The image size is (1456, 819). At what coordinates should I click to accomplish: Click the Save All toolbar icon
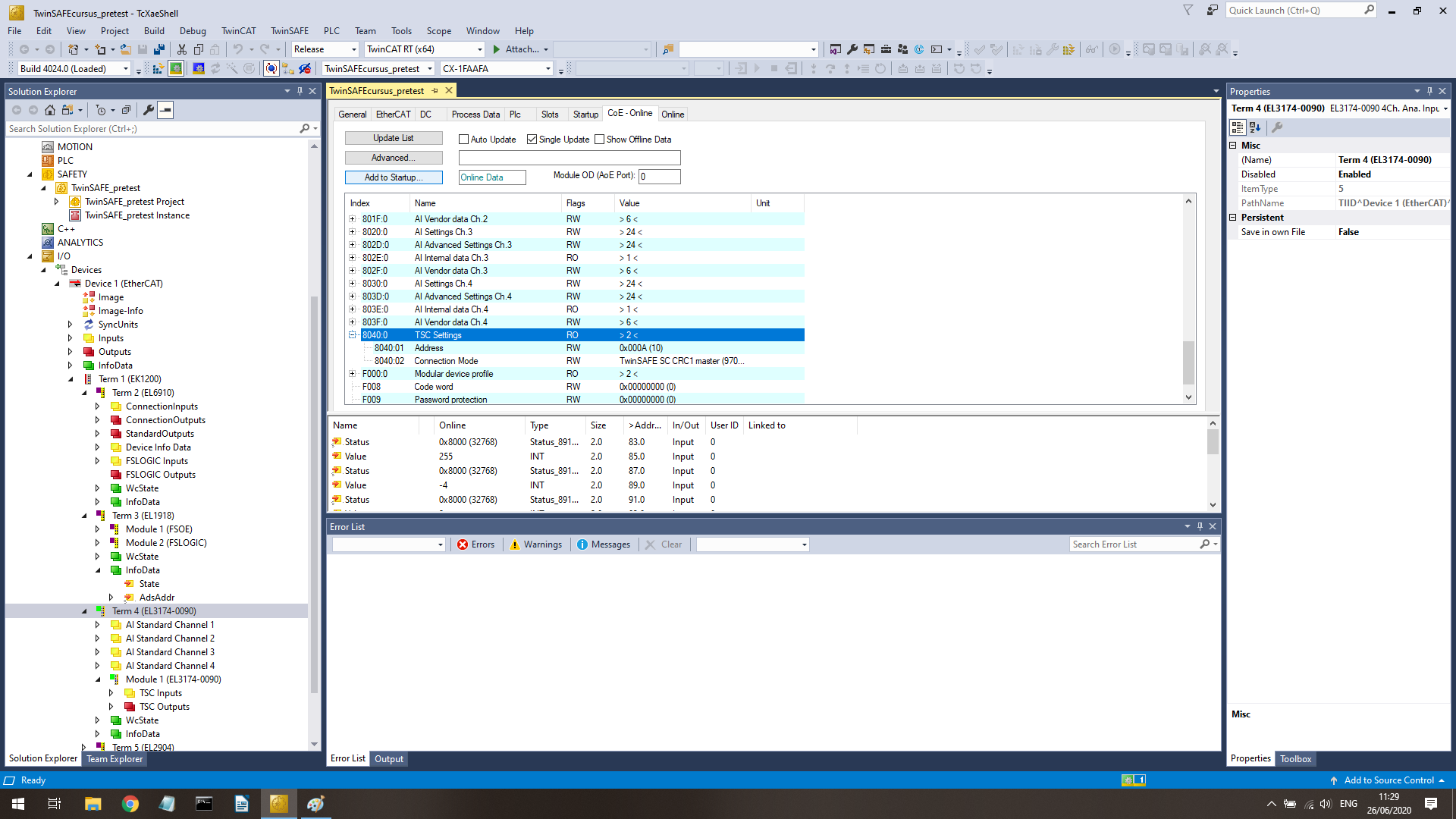[159, 49]
